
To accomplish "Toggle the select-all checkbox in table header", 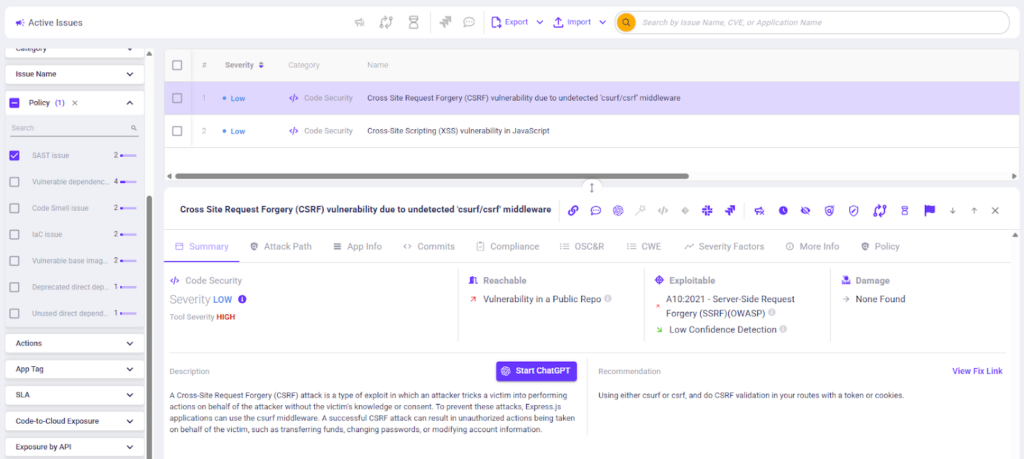I will 177,65.
